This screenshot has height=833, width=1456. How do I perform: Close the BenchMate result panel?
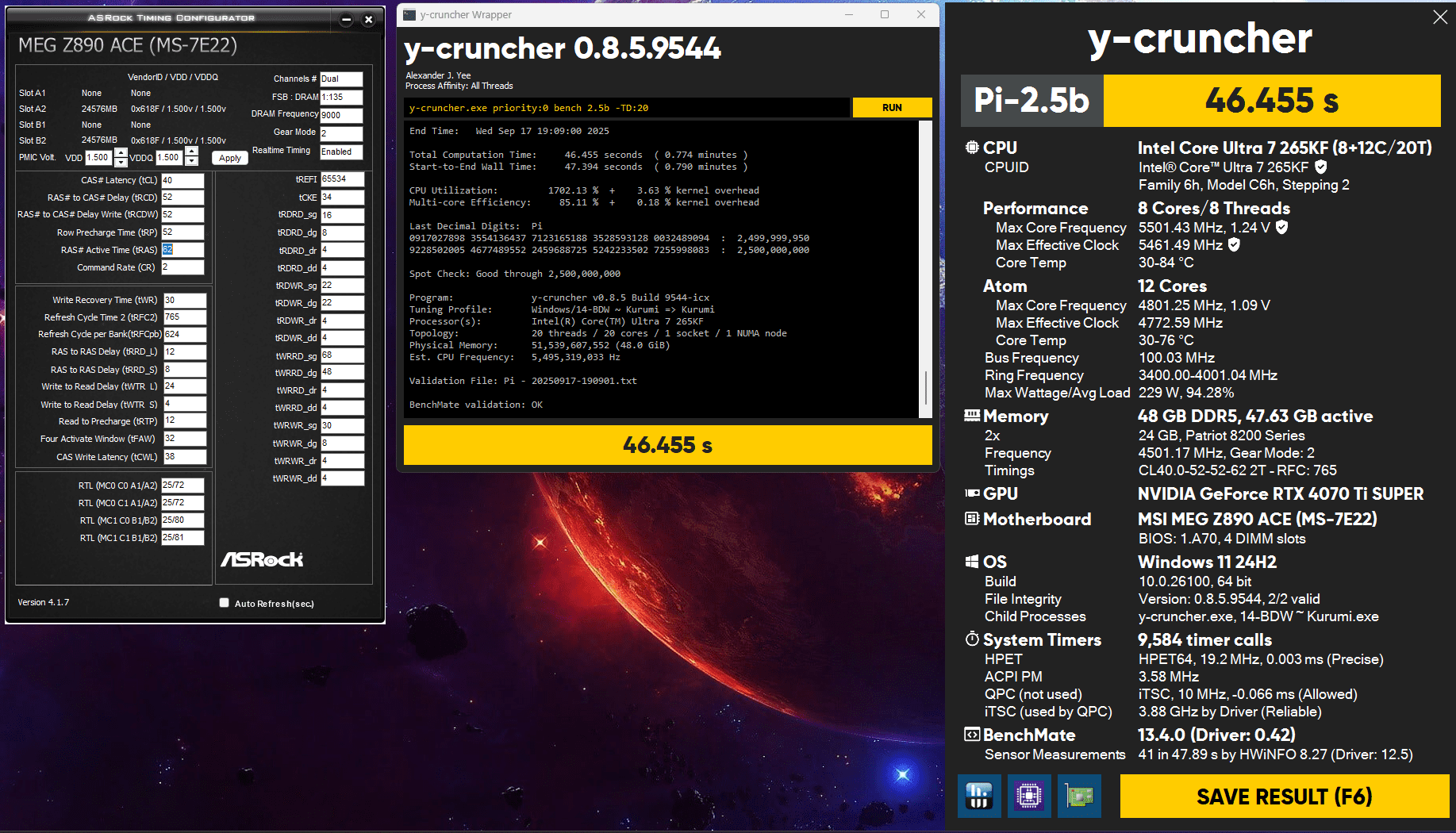point(1440,17)
